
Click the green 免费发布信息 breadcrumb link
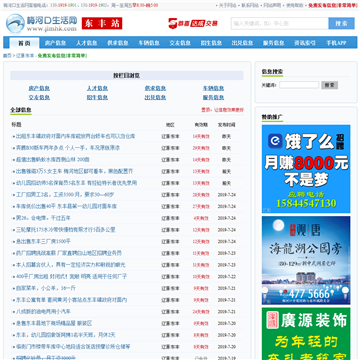tap(62, 56)
